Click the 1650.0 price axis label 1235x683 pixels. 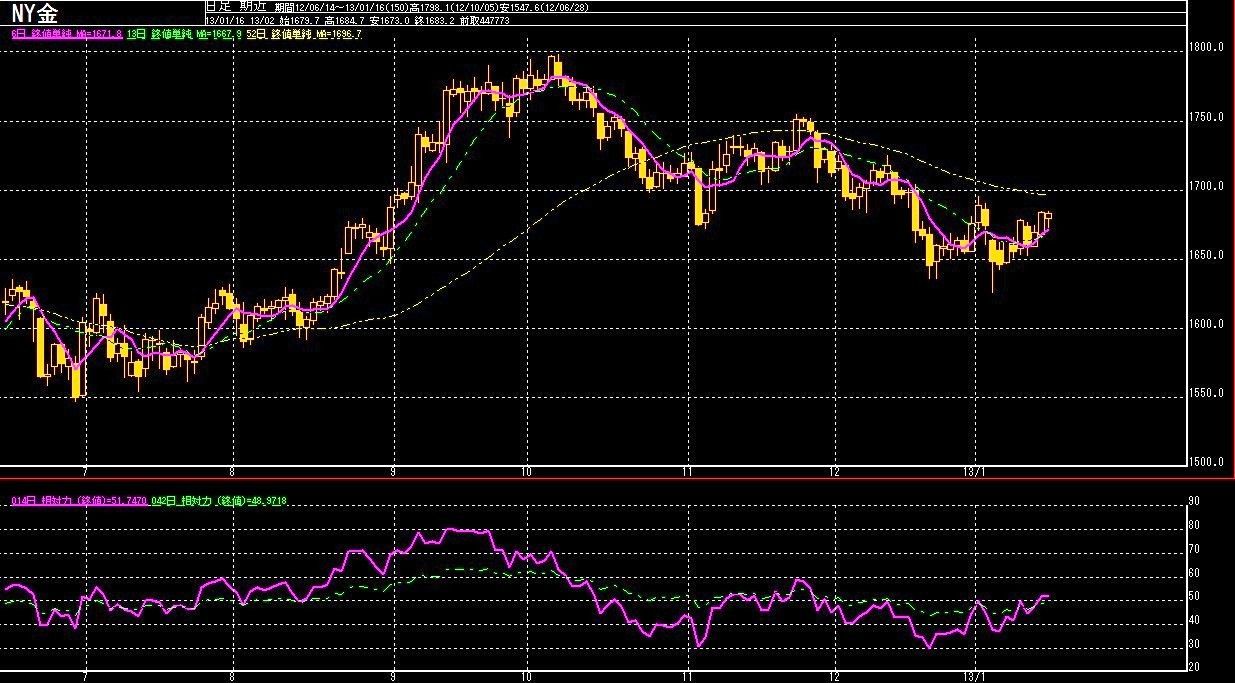pos(1208,255)
